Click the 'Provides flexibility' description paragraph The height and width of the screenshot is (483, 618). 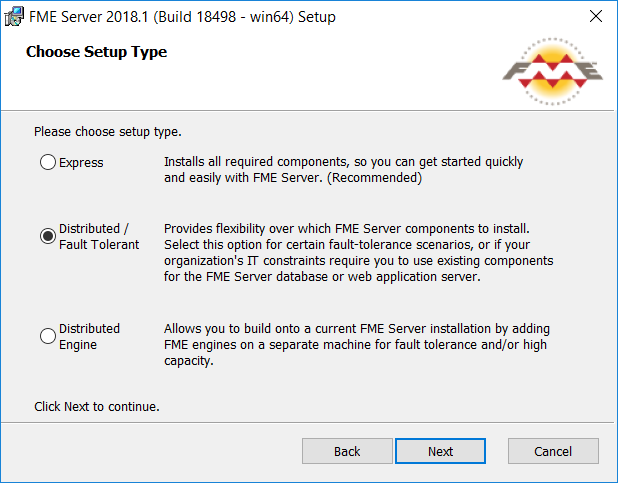[359, 252]
